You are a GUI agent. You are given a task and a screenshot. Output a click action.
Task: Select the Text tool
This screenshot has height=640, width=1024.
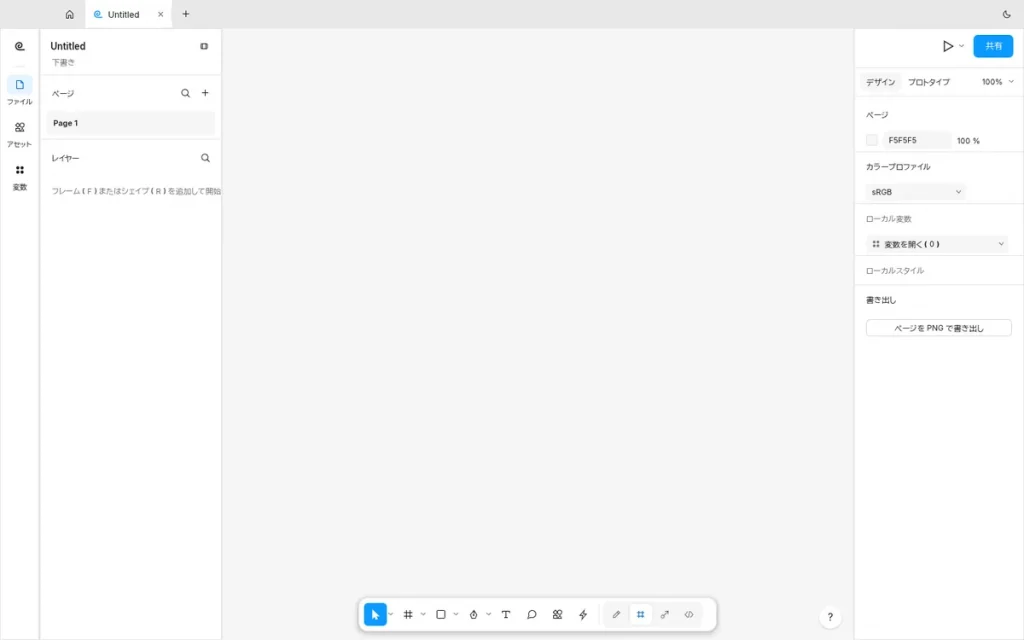[x=505, y=615]
